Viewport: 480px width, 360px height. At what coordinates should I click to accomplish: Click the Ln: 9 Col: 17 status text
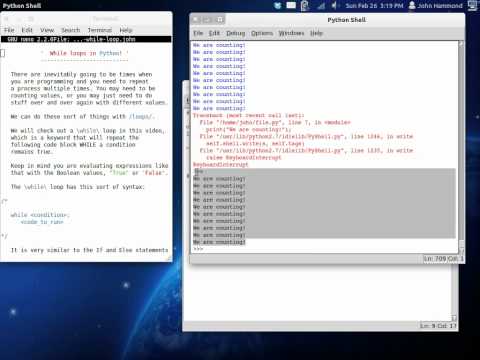pyautogui.click(x=438, y=326)
